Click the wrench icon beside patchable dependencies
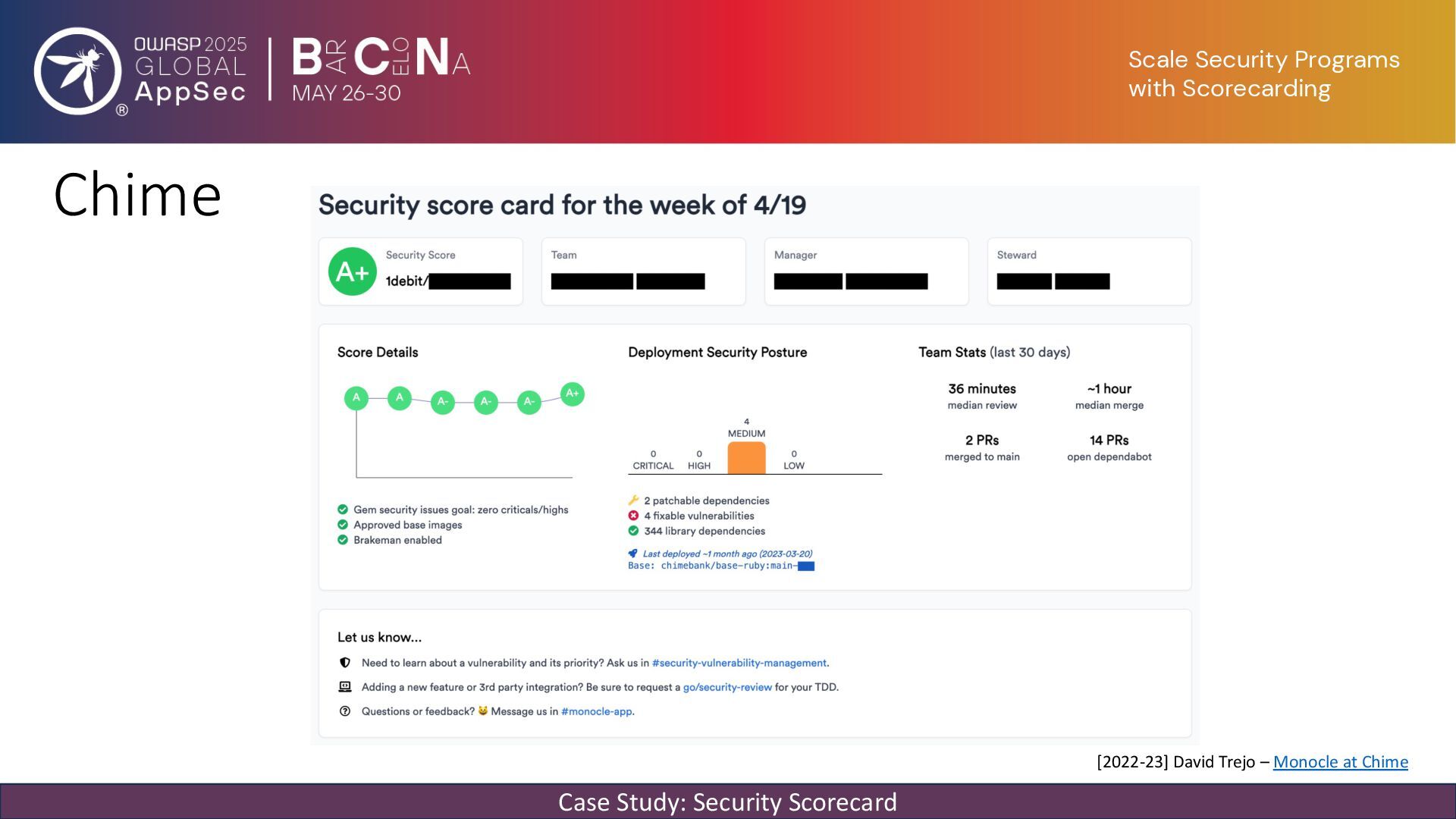 coord(633,500)
